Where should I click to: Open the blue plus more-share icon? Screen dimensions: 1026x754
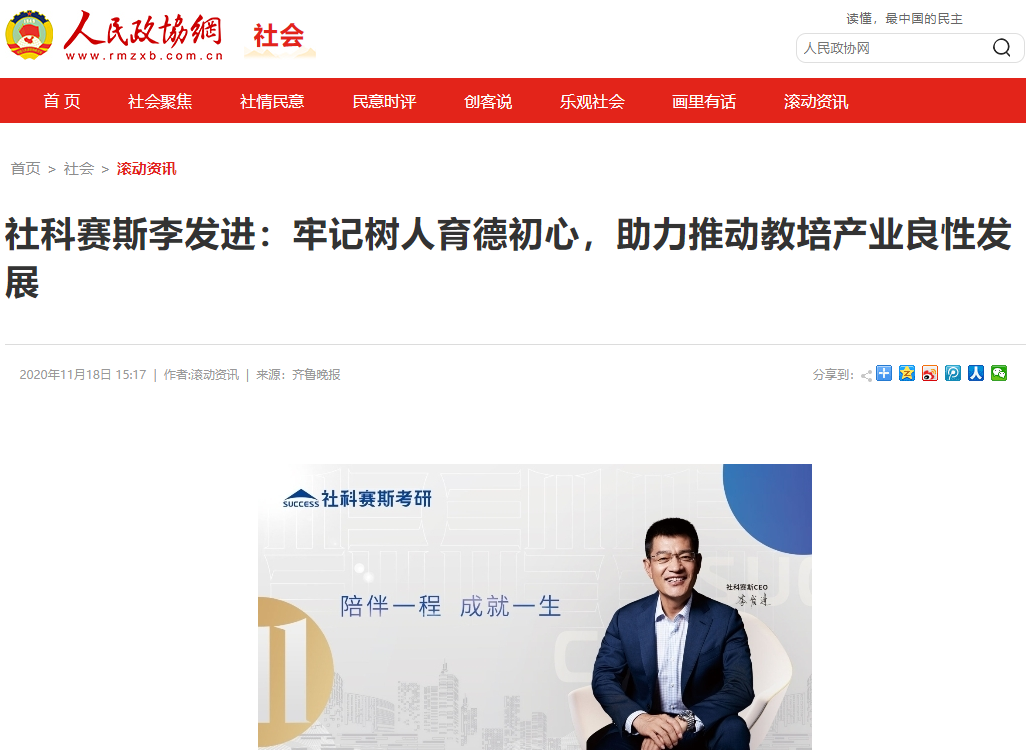884,373
